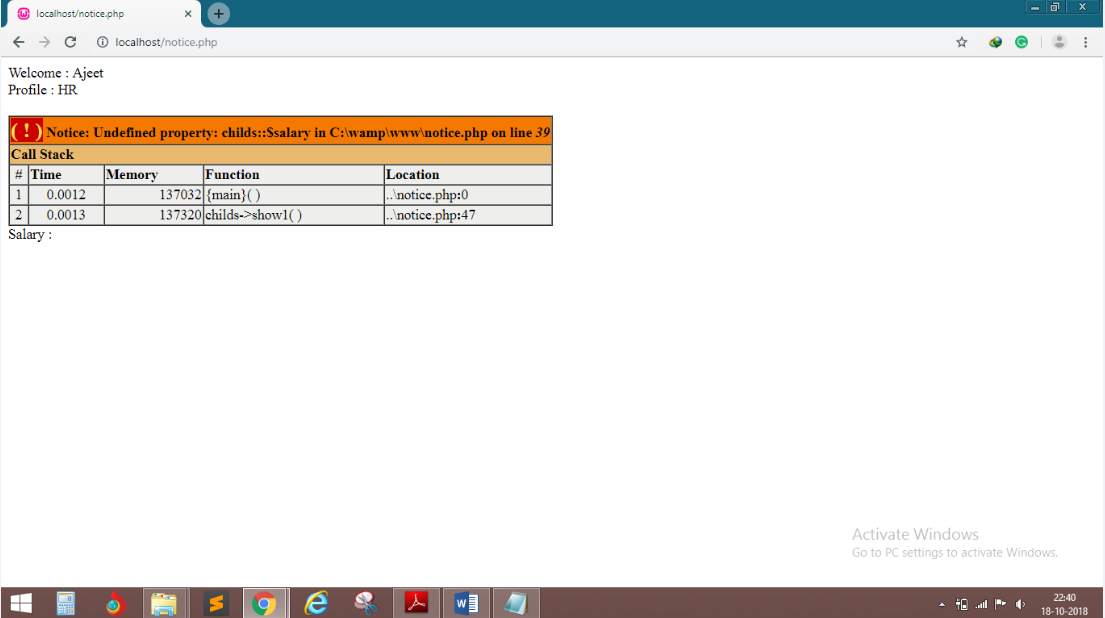View site information for localhost
This screenshot has height=618, width=1105.
[102, 42]
